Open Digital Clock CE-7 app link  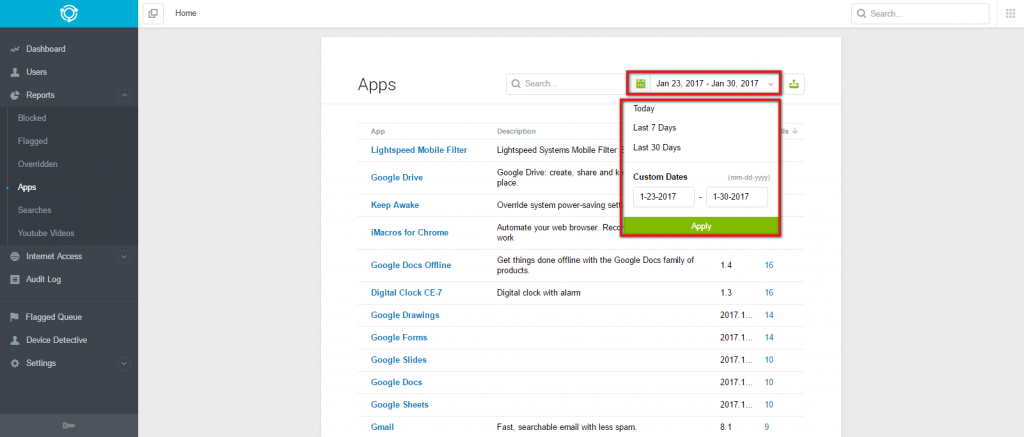pyautogui.click(x=406, y=293)
